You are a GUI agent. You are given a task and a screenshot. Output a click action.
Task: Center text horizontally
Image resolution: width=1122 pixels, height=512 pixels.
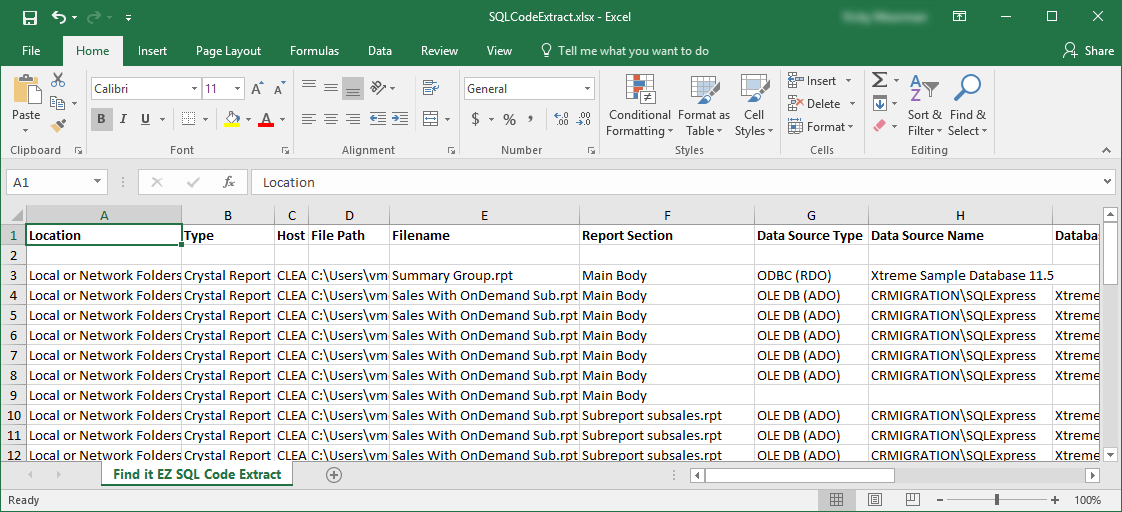[331, 119]
